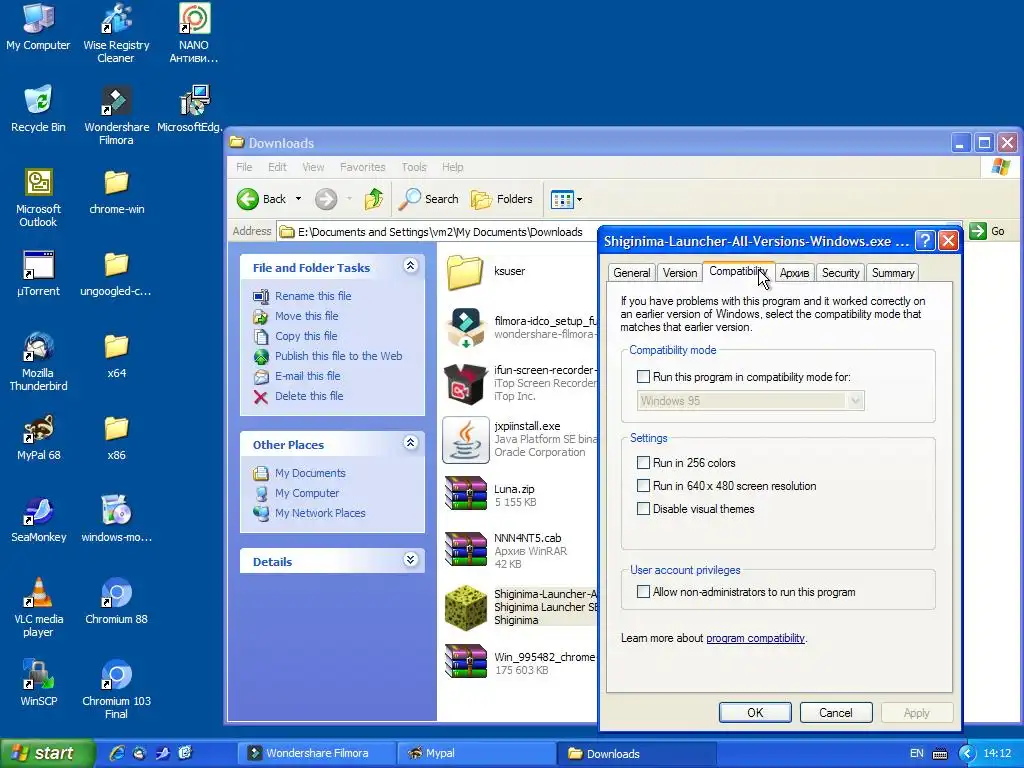The image size is (1024, 768).
Task: Click the address bar path field
Action: [x=440, y=232]
